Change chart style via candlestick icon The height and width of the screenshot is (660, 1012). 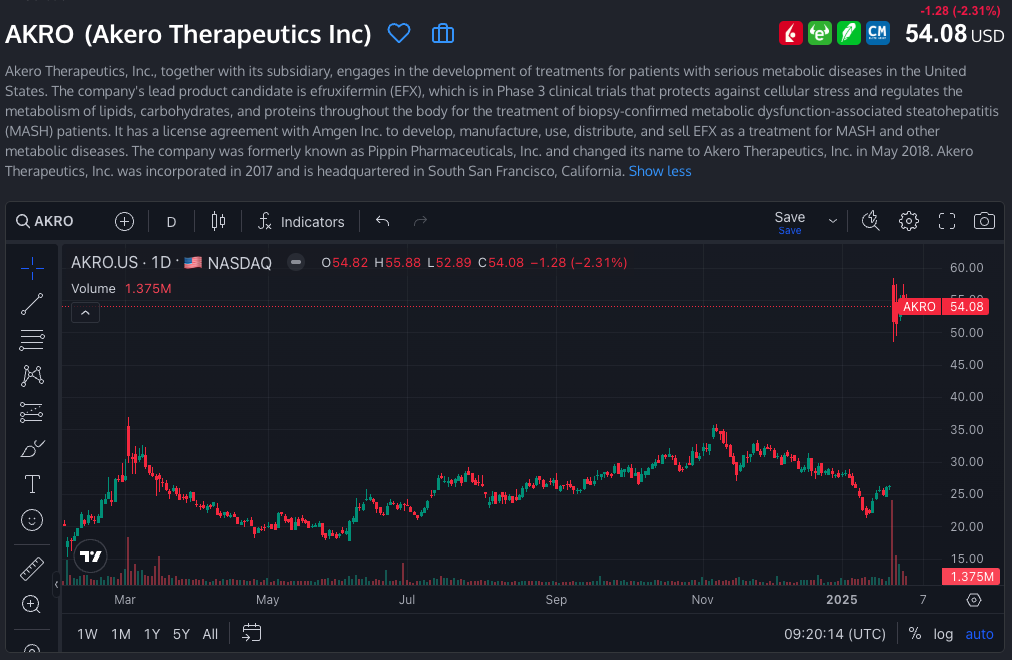tap(218, 221)
